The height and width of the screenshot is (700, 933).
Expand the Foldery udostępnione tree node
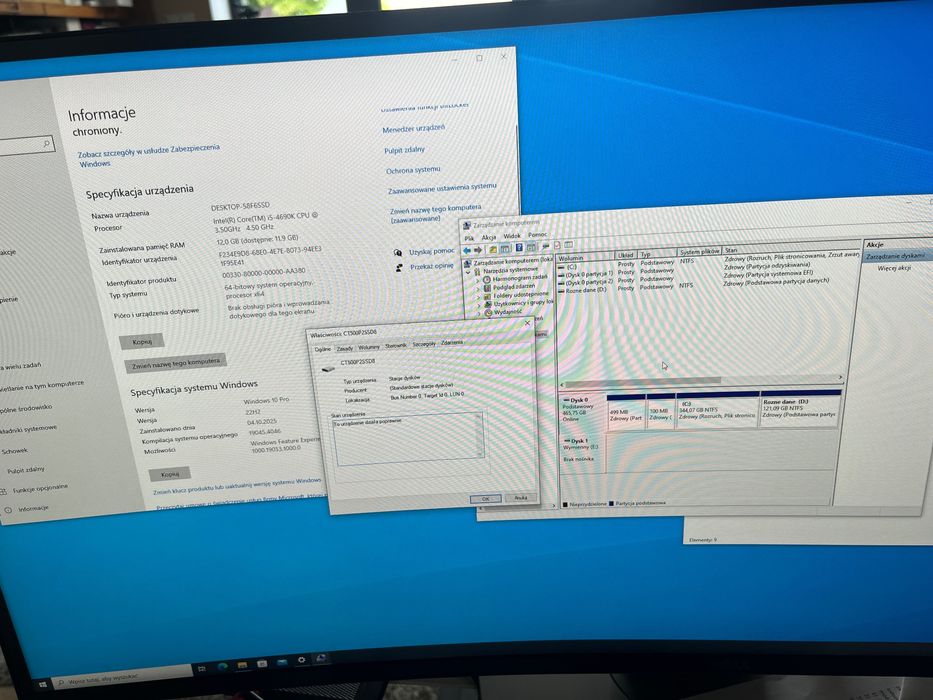click(479, 297)
